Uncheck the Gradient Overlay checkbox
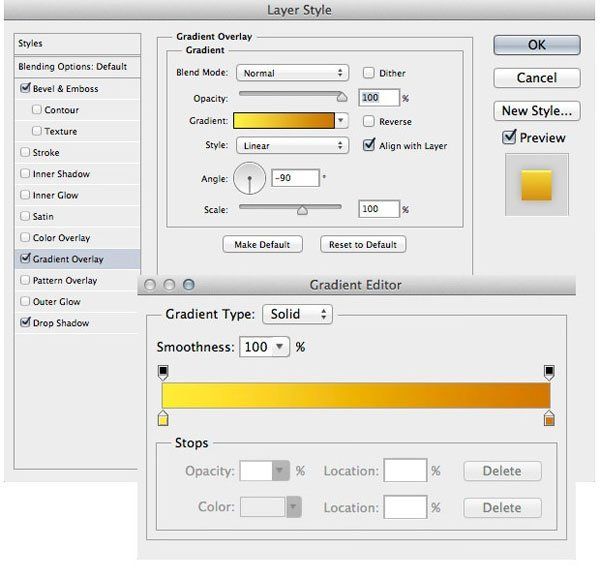The height and width of the screenshot is (579, 600). 25,258
